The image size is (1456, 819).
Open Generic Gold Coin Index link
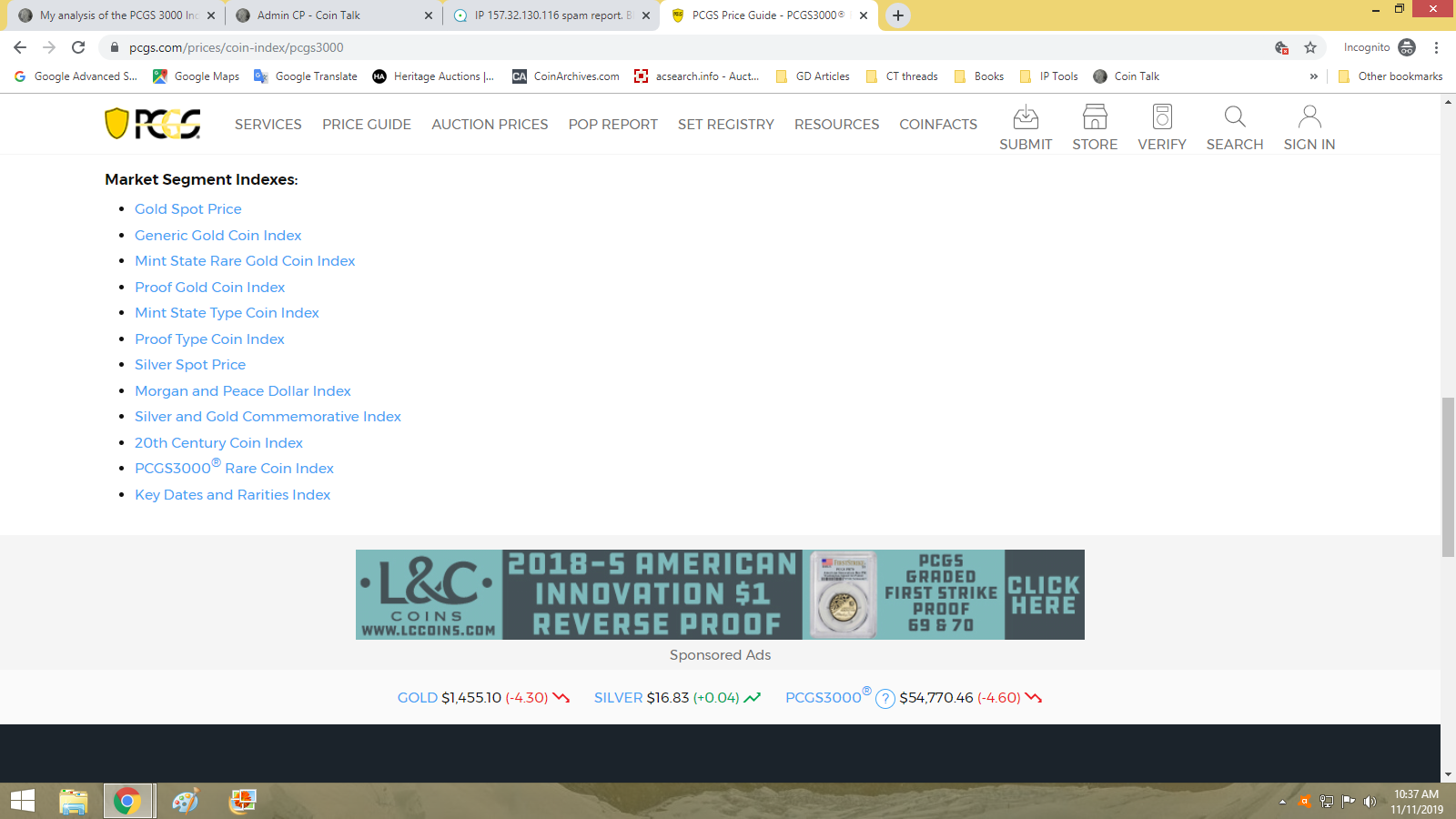(x=218, y=236)
